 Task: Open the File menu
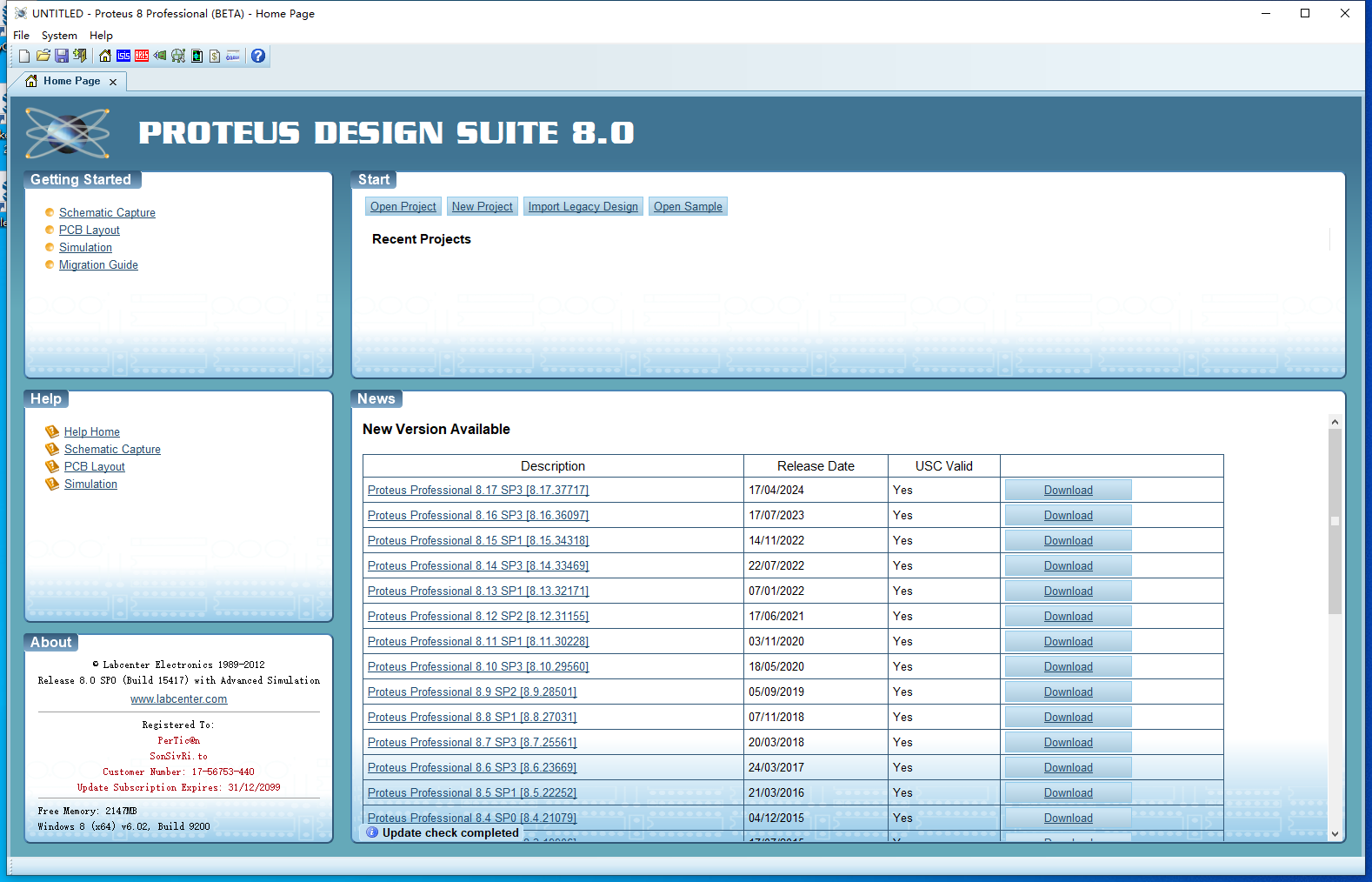tap(22, 36)
